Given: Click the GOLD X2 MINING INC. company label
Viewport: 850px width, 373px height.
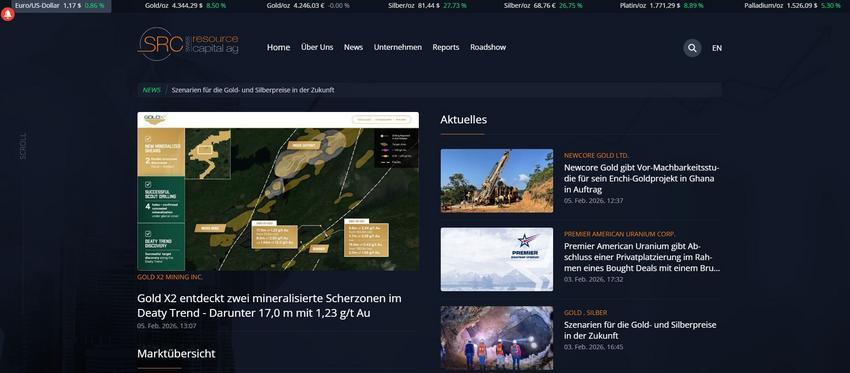Looking at the screenshot, I should (x=170, y=277).
